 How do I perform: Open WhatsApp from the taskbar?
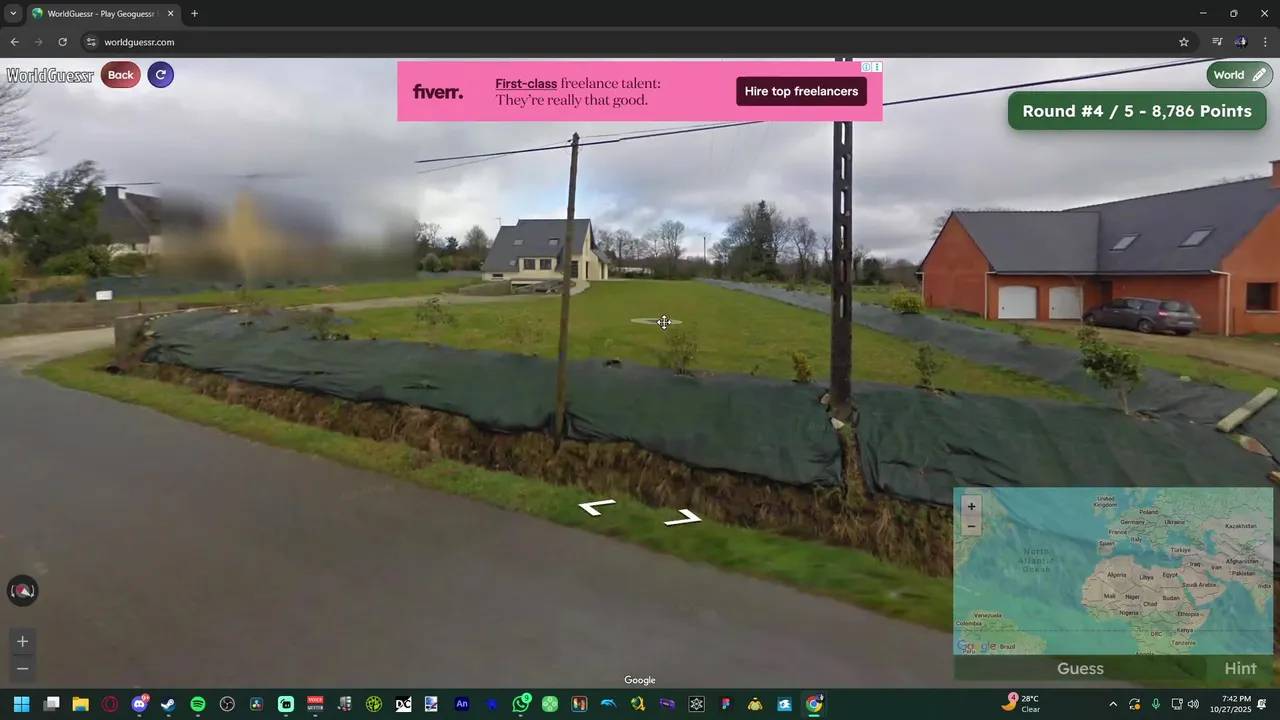(521, 704)
